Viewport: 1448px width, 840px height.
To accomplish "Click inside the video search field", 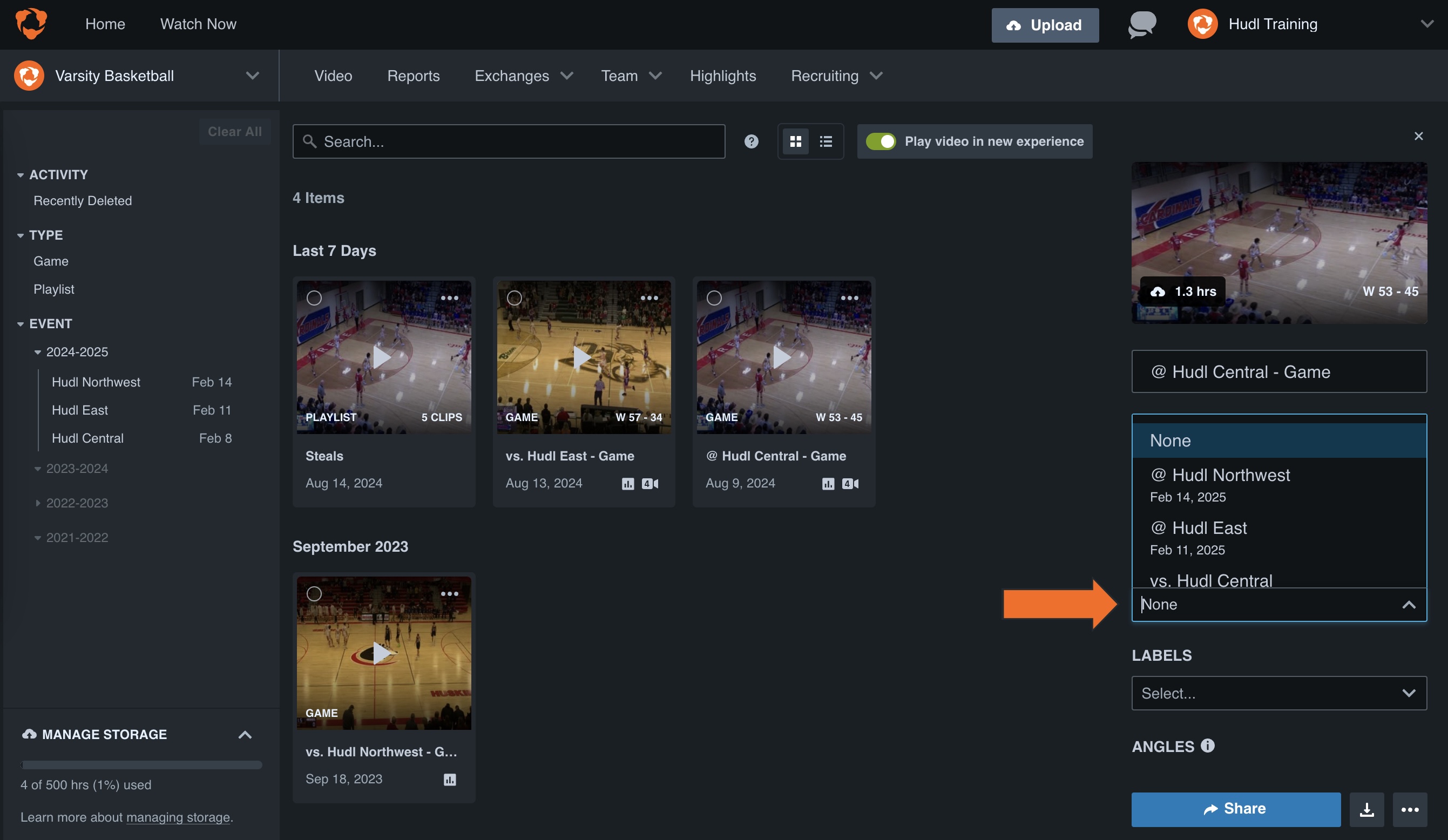I will [x=509, y=141].
